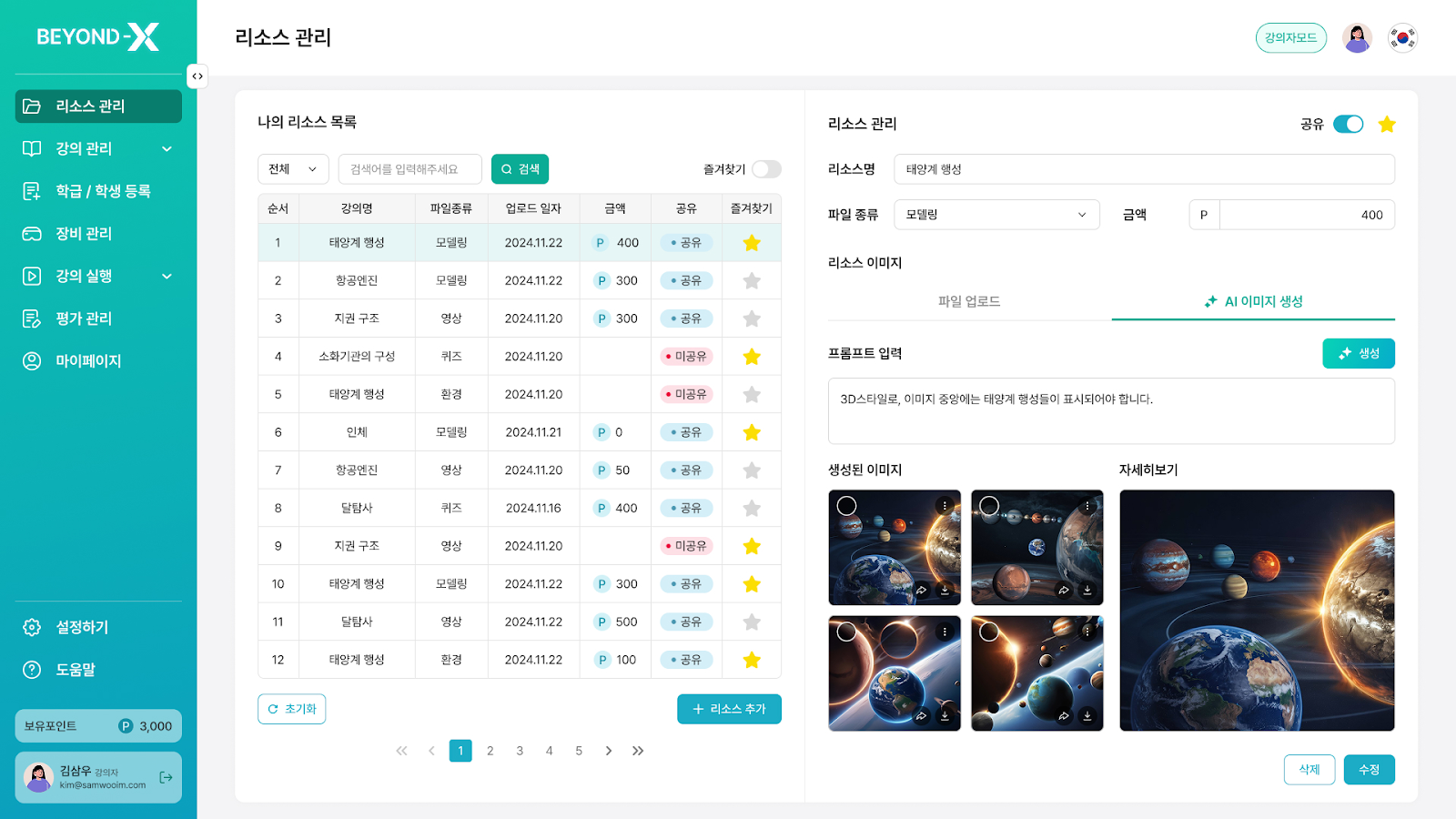Select the circle on the first generated image
1456x819 pixels.
tap(846, 506)
